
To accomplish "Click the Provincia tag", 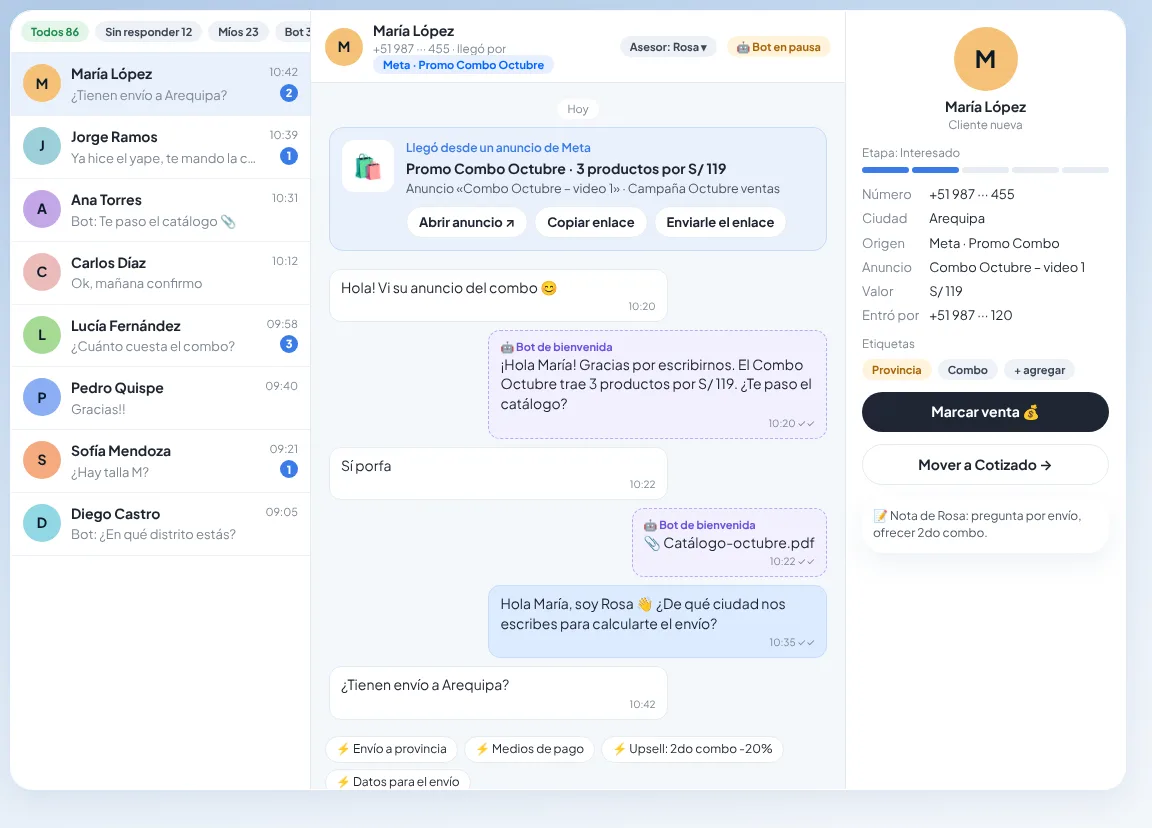I will point(896,370).
